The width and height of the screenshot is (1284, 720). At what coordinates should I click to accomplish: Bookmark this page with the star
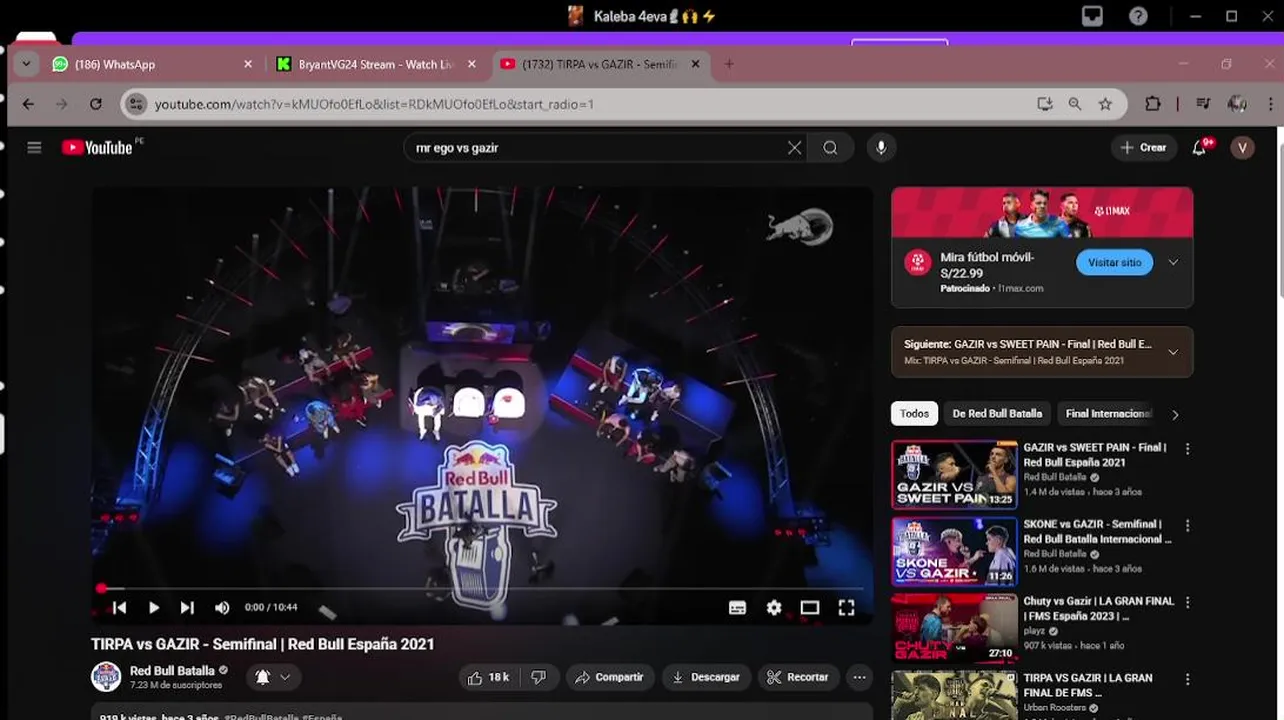coord(1105,104)
